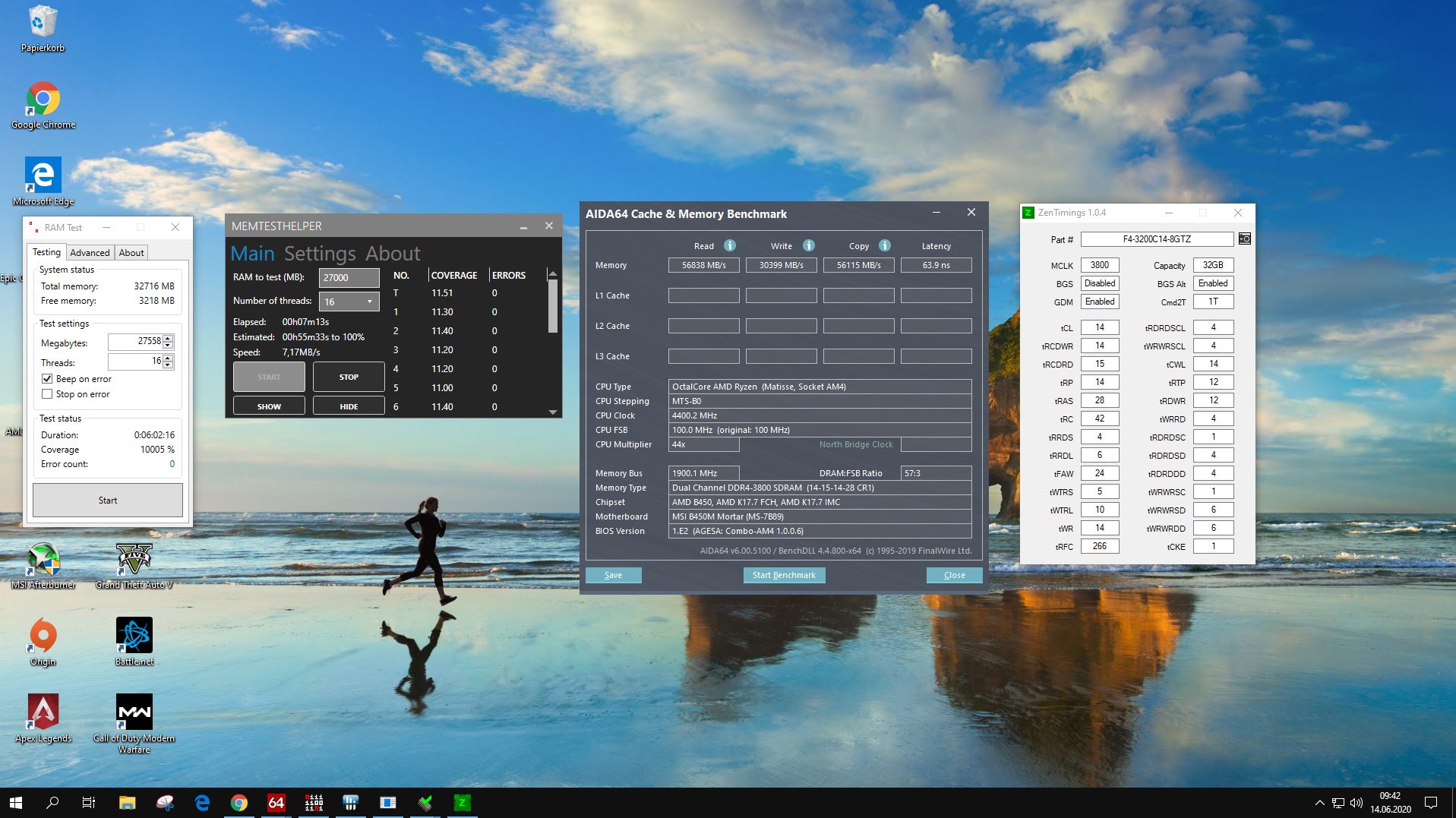Open the Windows Start menu
This screenshot has width=1456, height=818.
16,803
